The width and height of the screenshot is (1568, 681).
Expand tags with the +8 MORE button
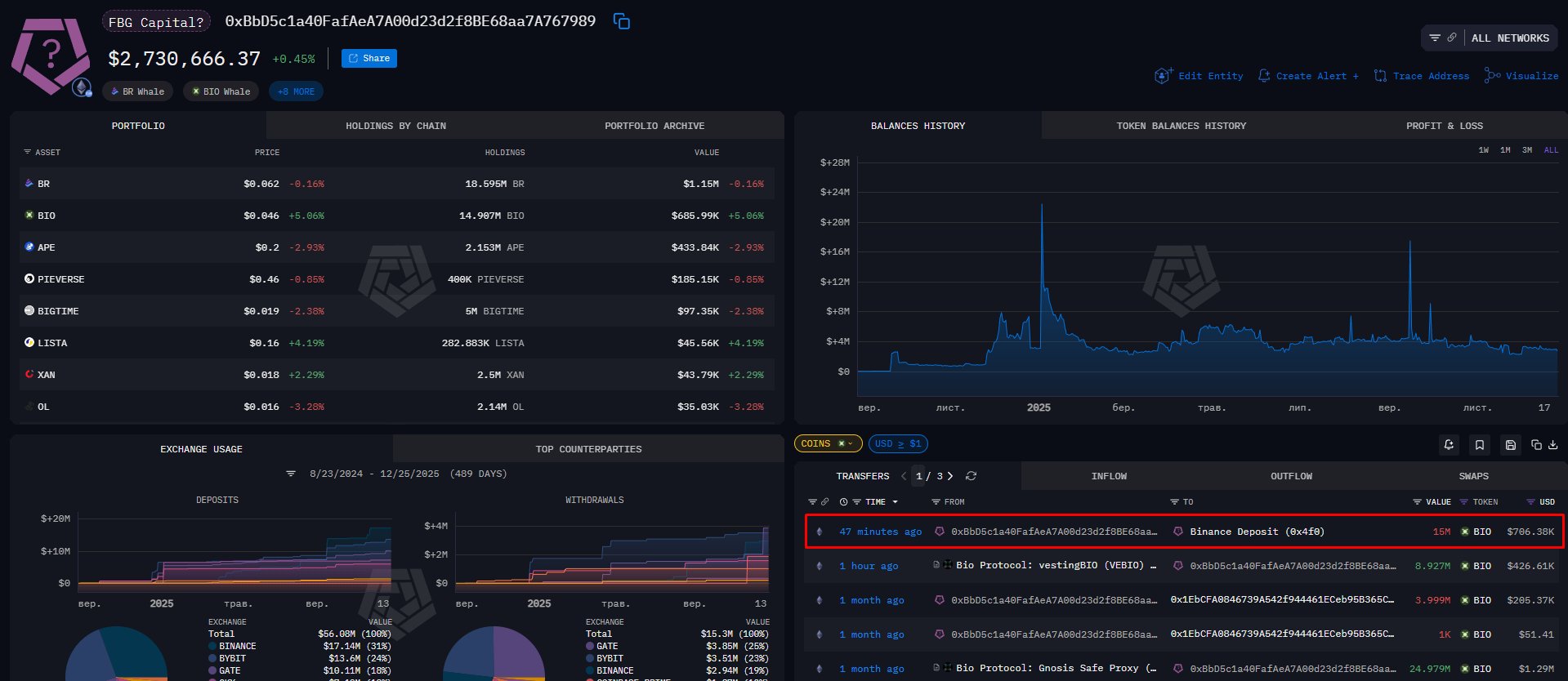click(x=295, y=91)
